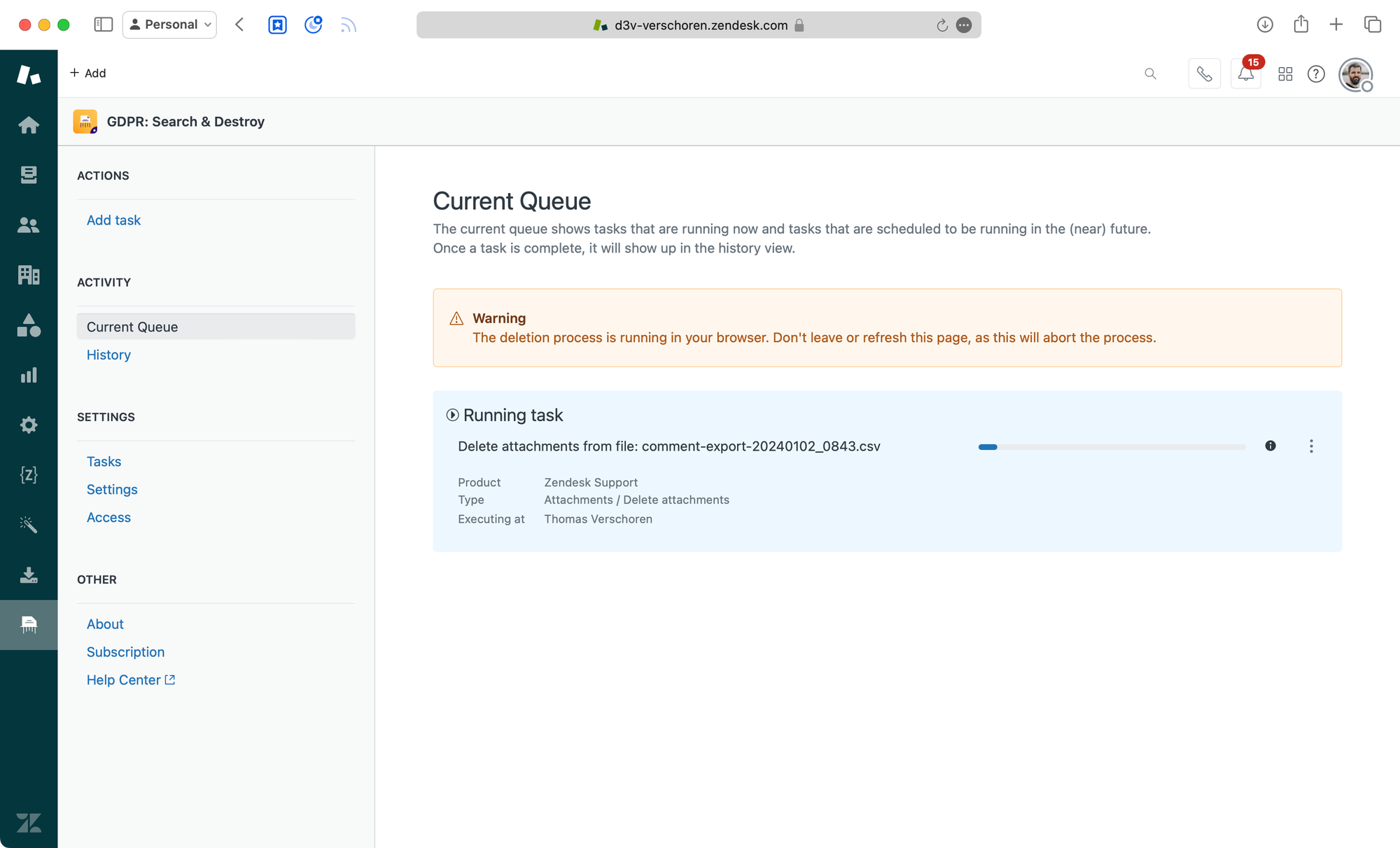Viewport: 1400px width, 848px height.
Task: Click the circular privacy extension icon
Action: point(313,24)
